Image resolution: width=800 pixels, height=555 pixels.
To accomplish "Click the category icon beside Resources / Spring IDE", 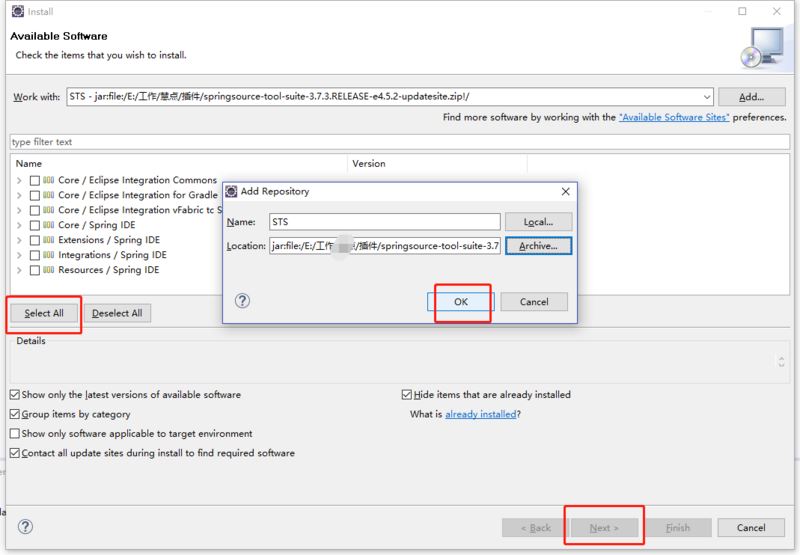I will tap(48, 270).
